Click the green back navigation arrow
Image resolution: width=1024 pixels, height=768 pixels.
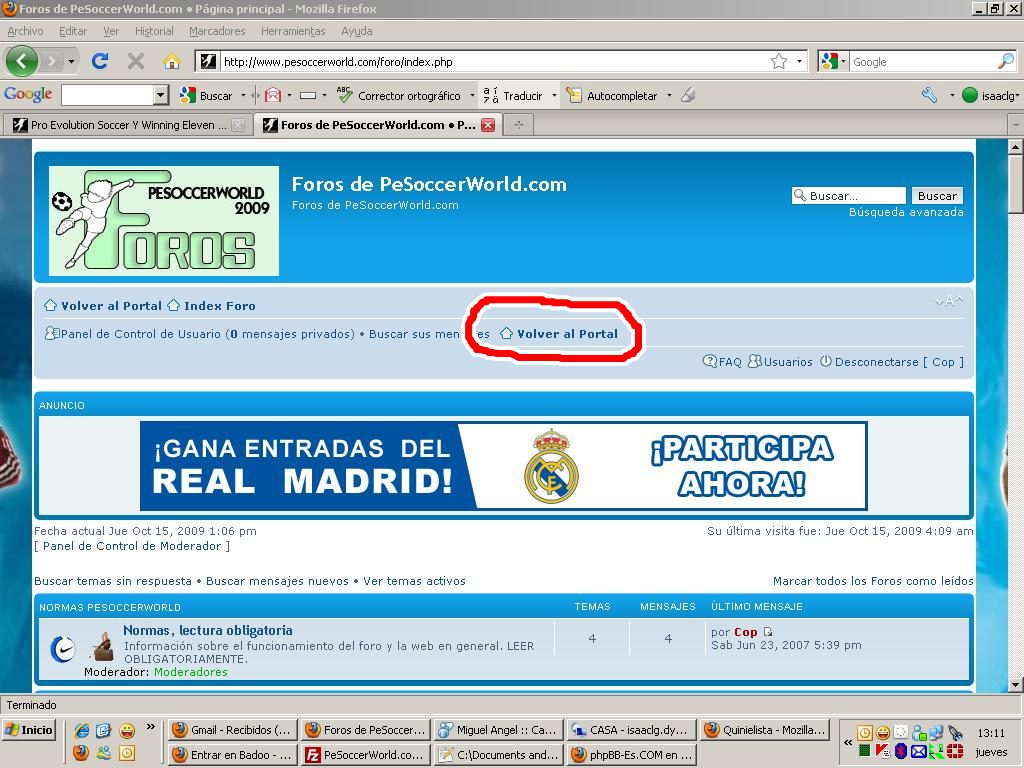coord(22,61)
